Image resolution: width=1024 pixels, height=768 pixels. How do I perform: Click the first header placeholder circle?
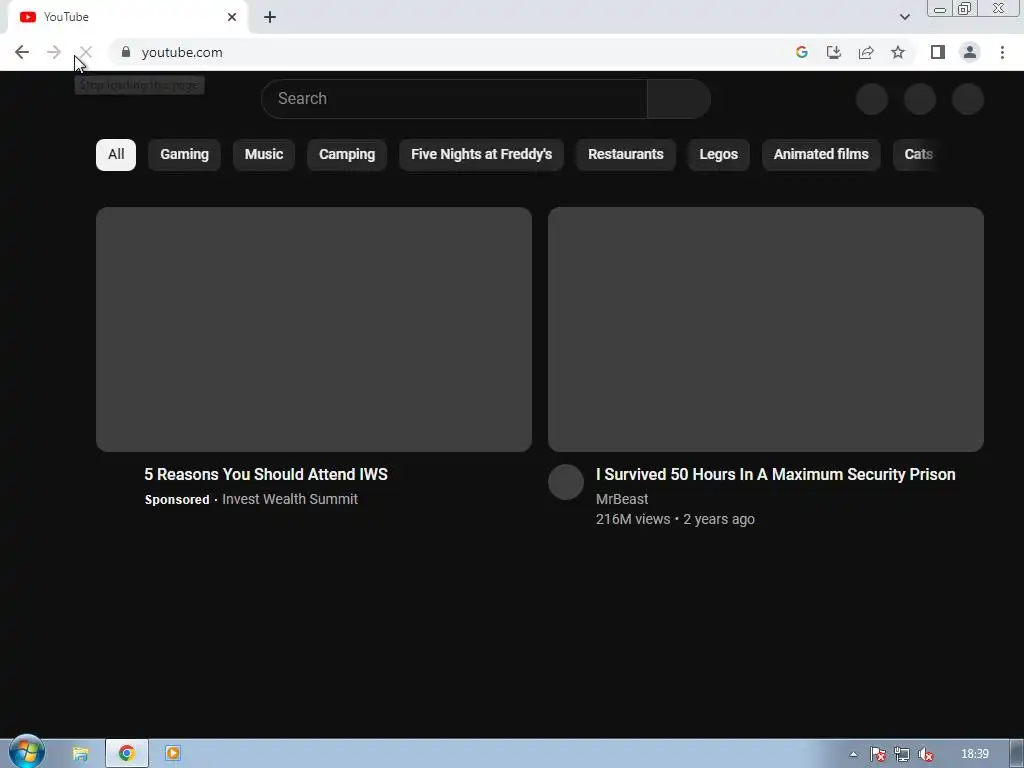(x=872, y=99)
